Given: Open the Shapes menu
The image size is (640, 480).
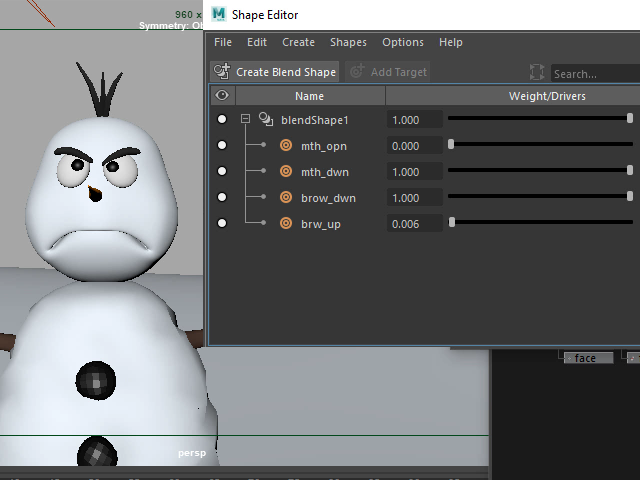Looking at the screenshot, I should (348, 42).
